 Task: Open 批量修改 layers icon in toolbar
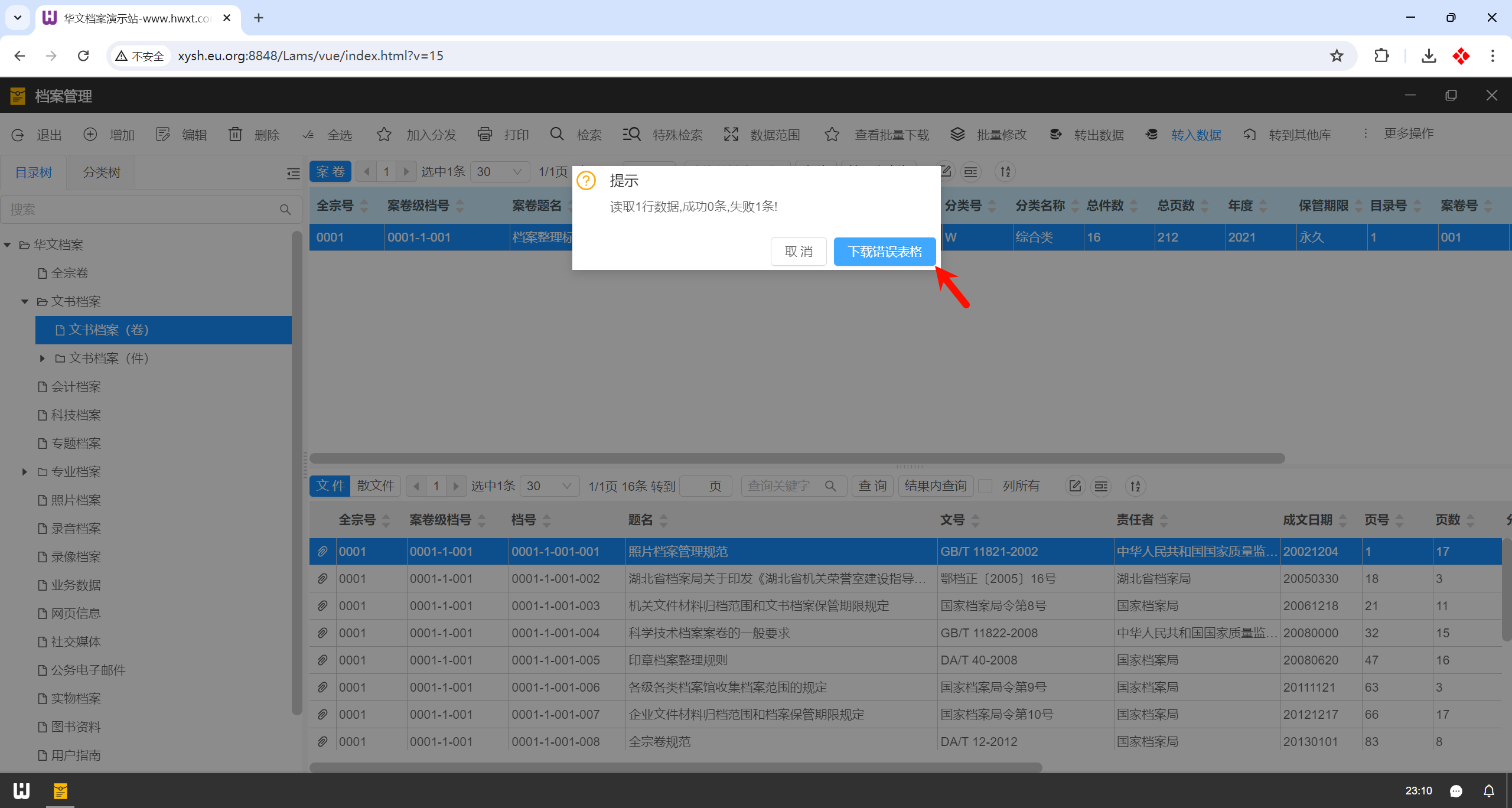pos(957,134)
